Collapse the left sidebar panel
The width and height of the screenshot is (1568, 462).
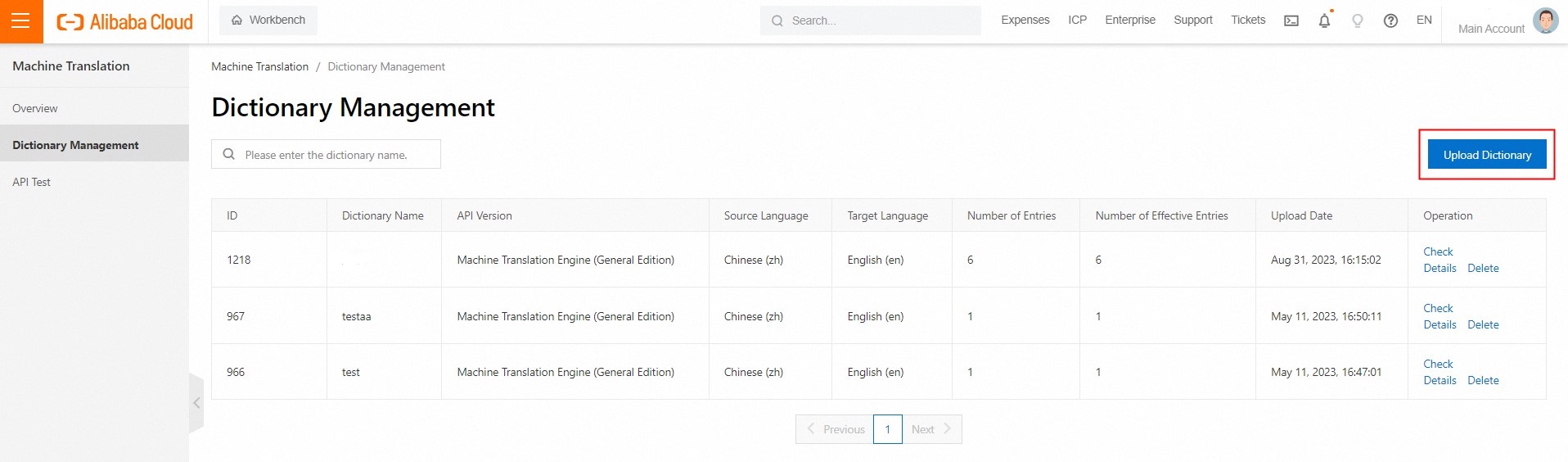coord(196,402)
